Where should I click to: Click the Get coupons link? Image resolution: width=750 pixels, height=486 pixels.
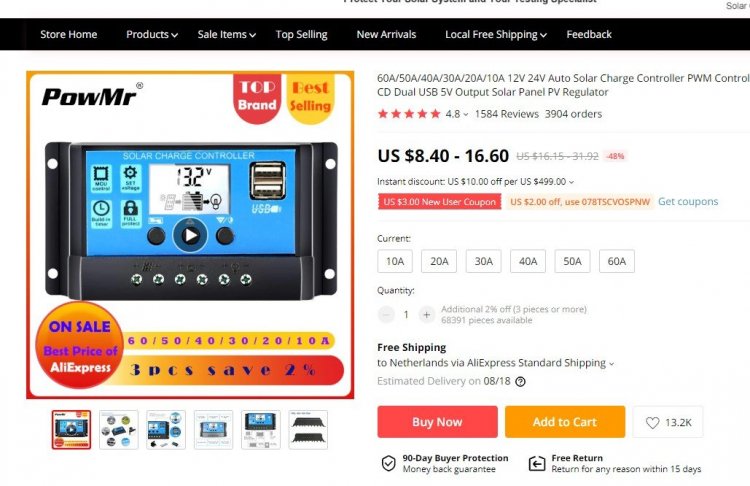(688, 201)
